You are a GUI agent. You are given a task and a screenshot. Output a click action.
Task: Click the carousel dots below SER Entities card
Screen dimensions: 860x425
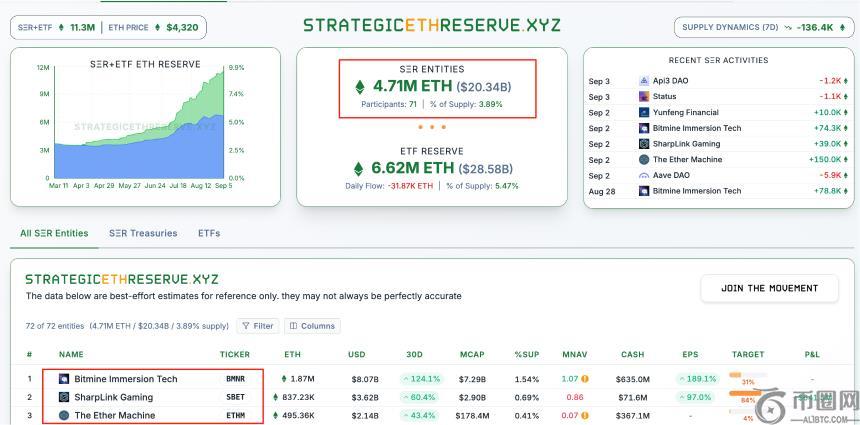pos(431,127)
